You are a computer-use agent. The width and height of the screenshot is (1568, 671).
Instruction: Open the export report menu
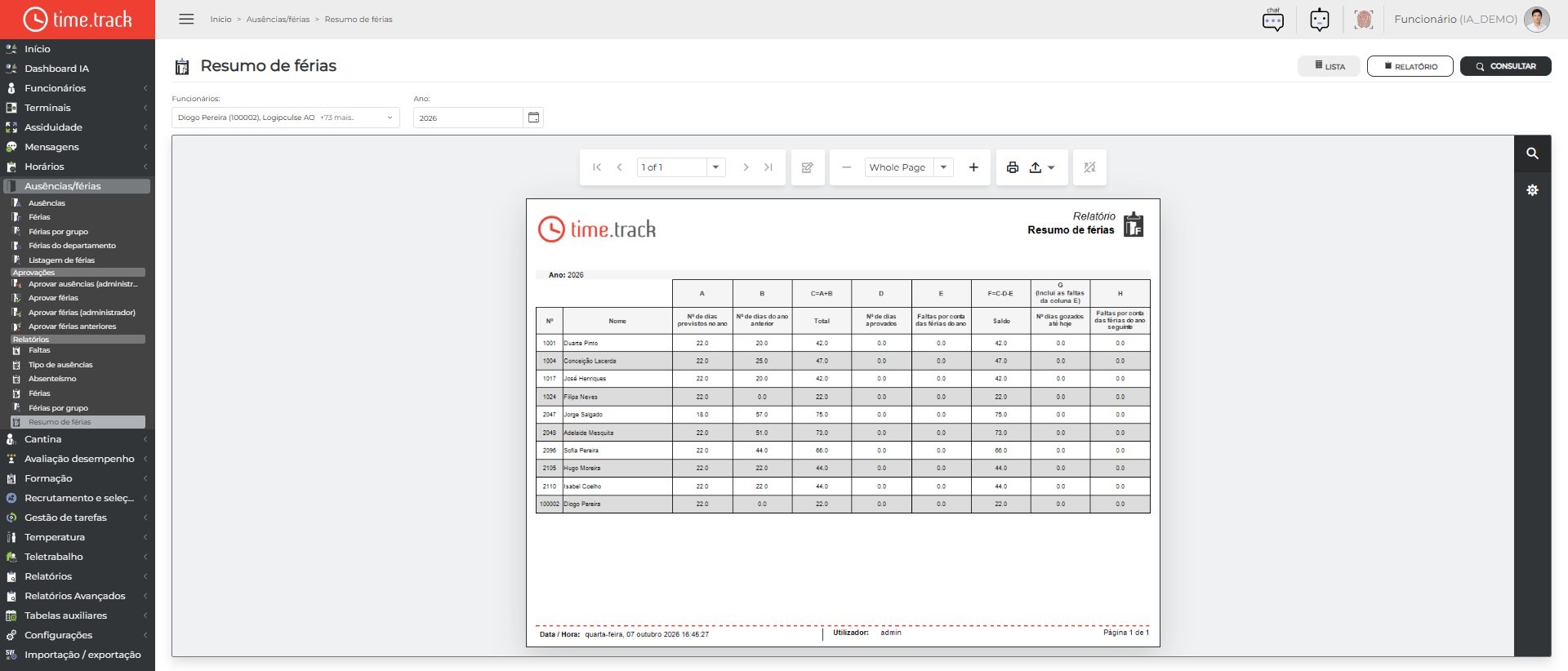click(x=1041, y=167)
